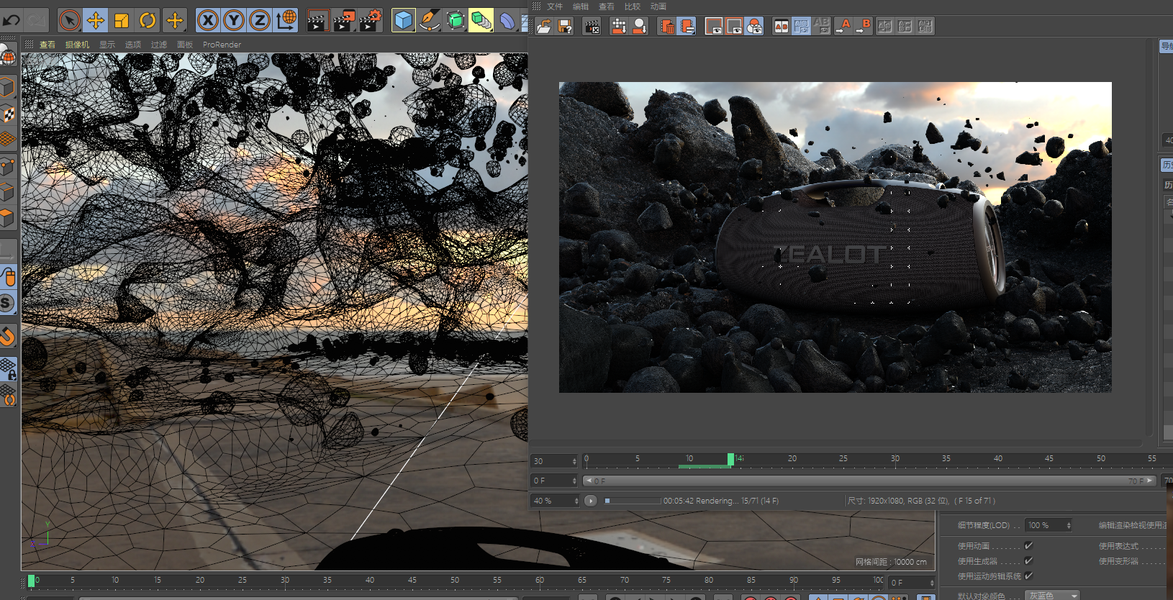Toggle the X axis lock
Screen dimensions: 1173x600
coord(209,20)
